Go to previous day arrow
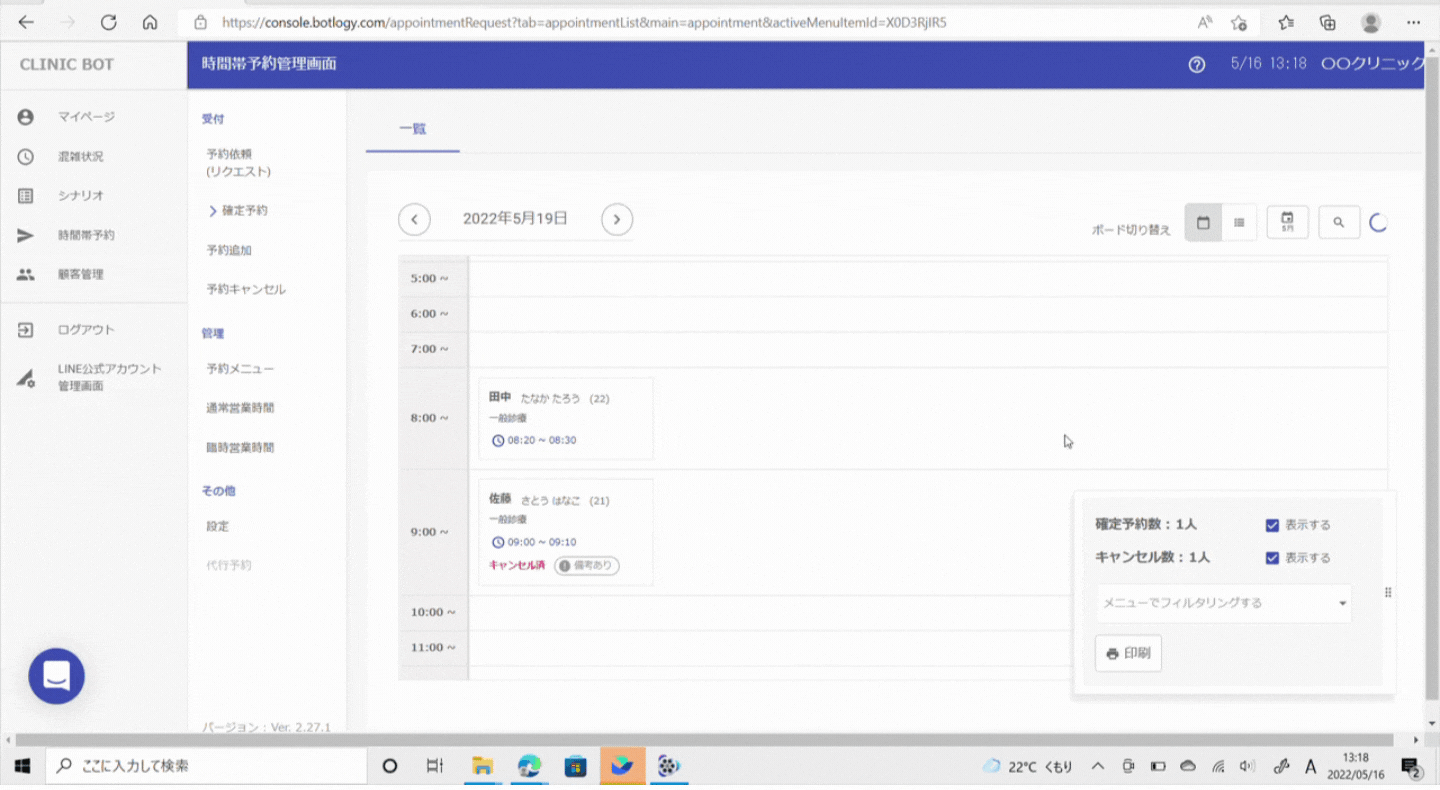Viewport: 1440px width, 790px height. coord(414,219)
